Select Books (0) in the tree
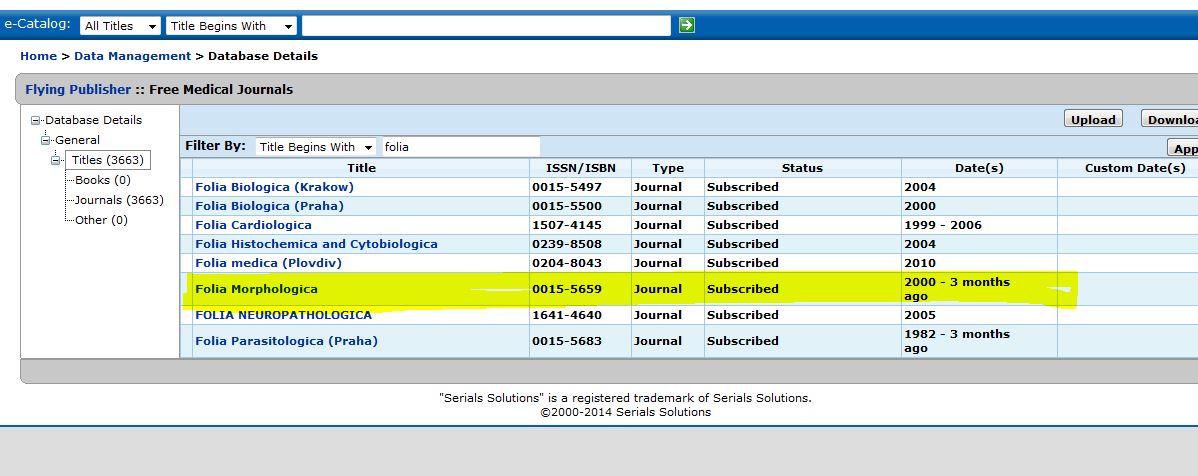This screenshot has width=1198, height=476. click(x=102, y=180)
